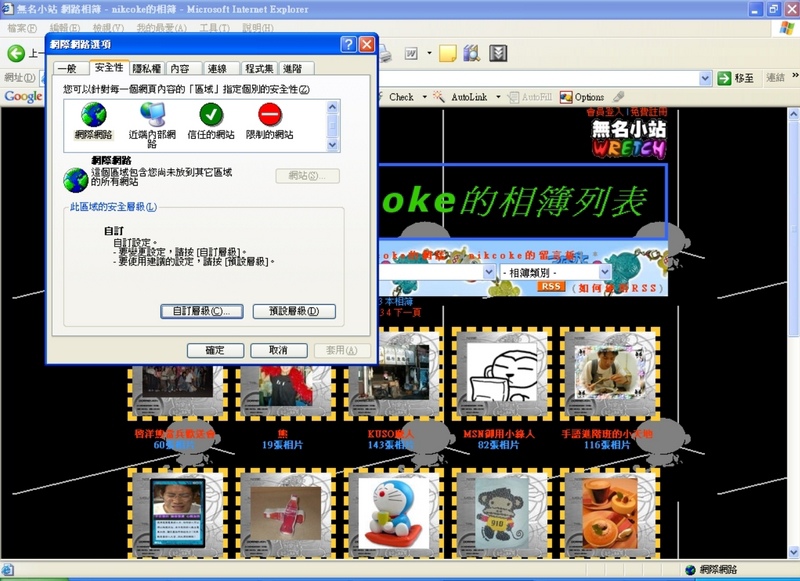Select the Restricted sites red icon
800x581 pixels.
[269, 114]
